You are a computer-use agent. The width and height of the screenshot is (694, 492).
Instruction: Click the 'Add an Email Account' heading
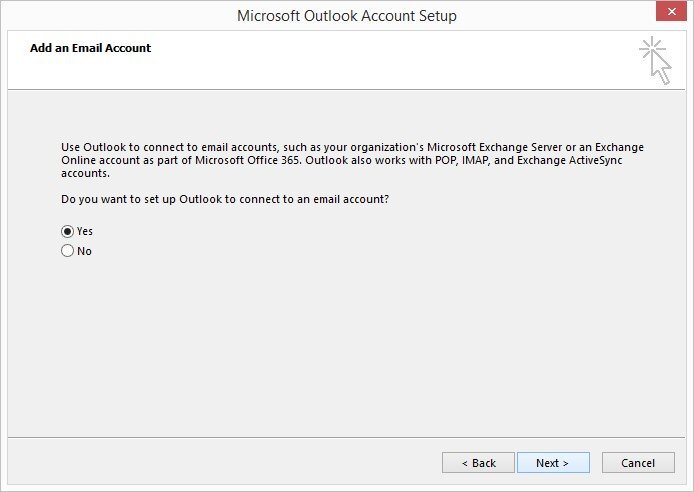click(90, 48)
